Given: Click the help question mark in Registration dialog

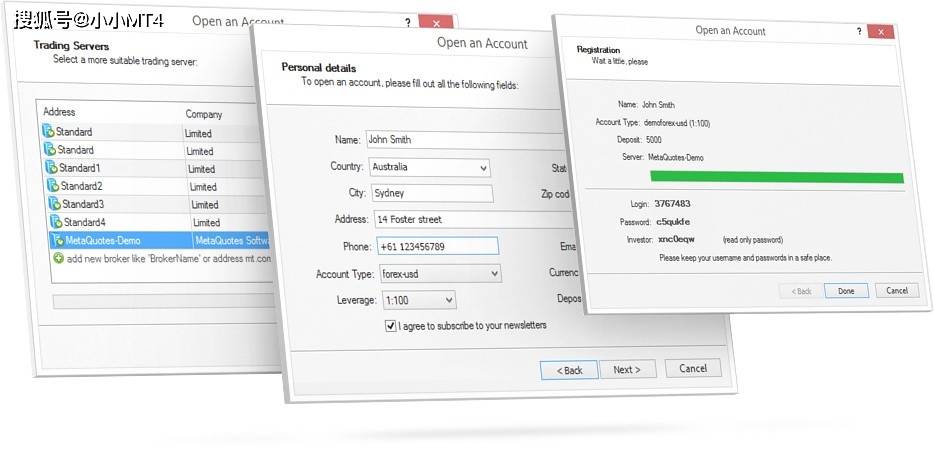Looking at the screenshot, I should coord(859,31).
